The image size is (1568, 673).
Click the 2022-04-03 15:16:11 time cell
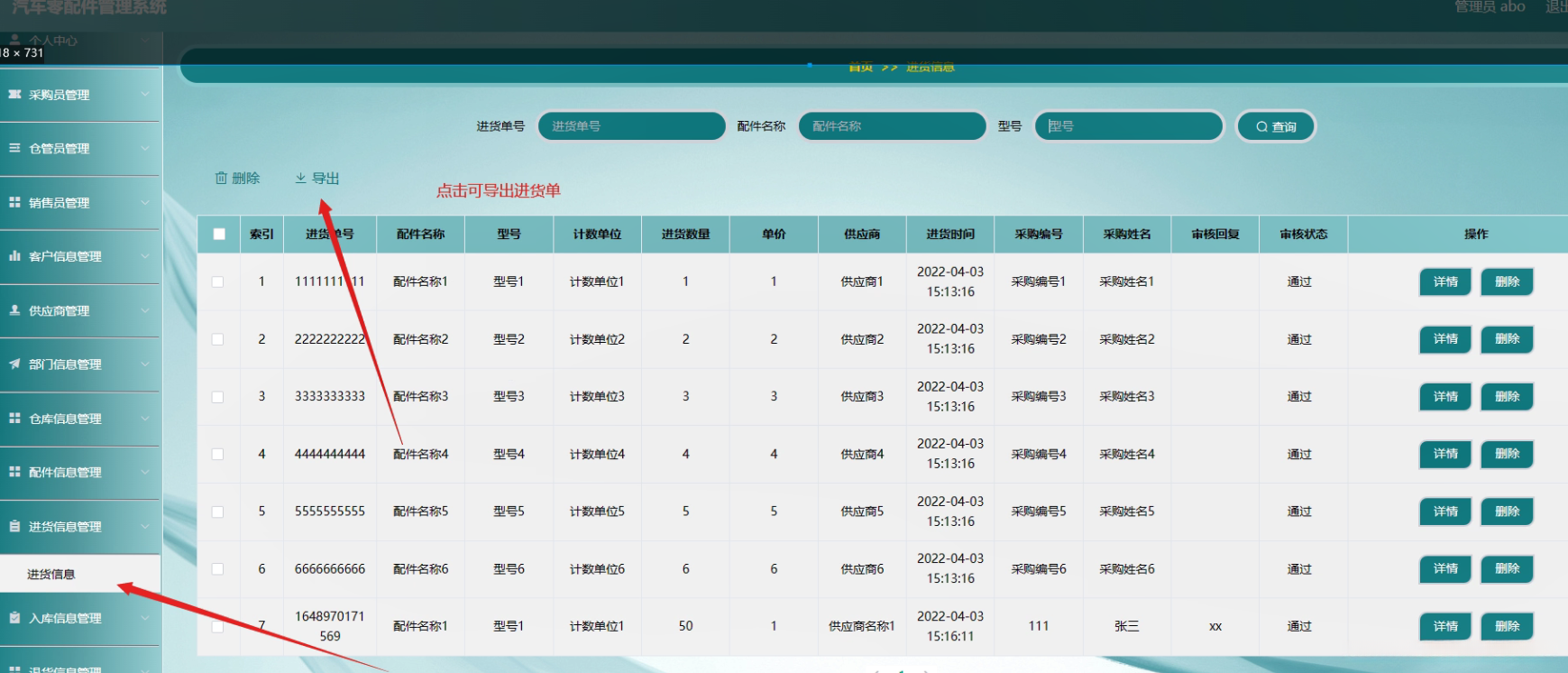(x=950, y=626)
